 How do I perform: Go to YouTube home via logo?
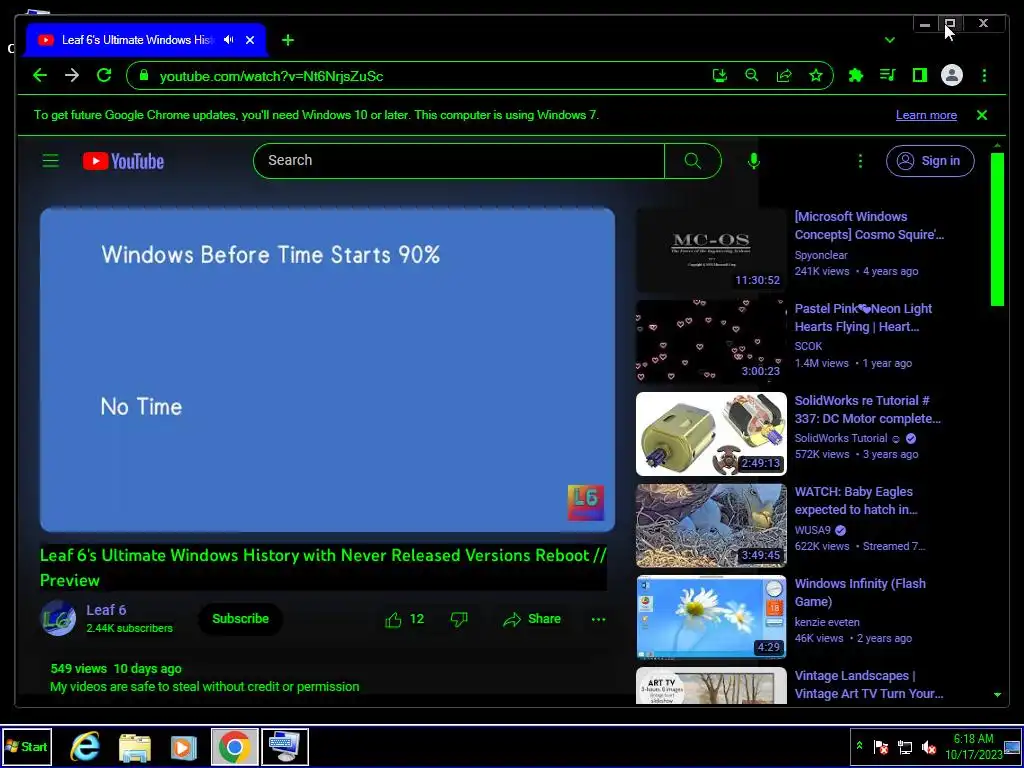click(x=123, y=161)
